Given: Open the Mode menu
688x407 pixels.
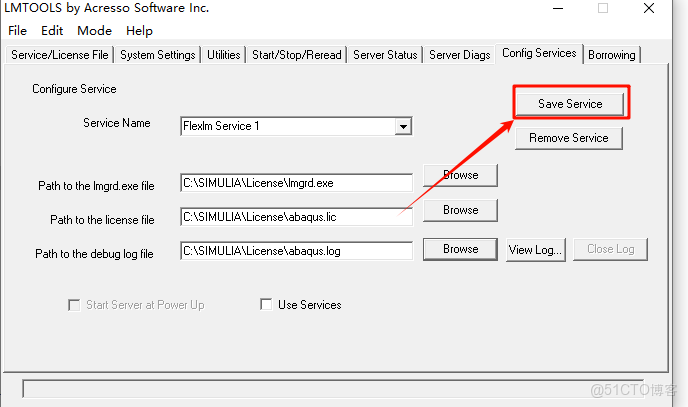Looking at the screenshot, I should [94, 31].
